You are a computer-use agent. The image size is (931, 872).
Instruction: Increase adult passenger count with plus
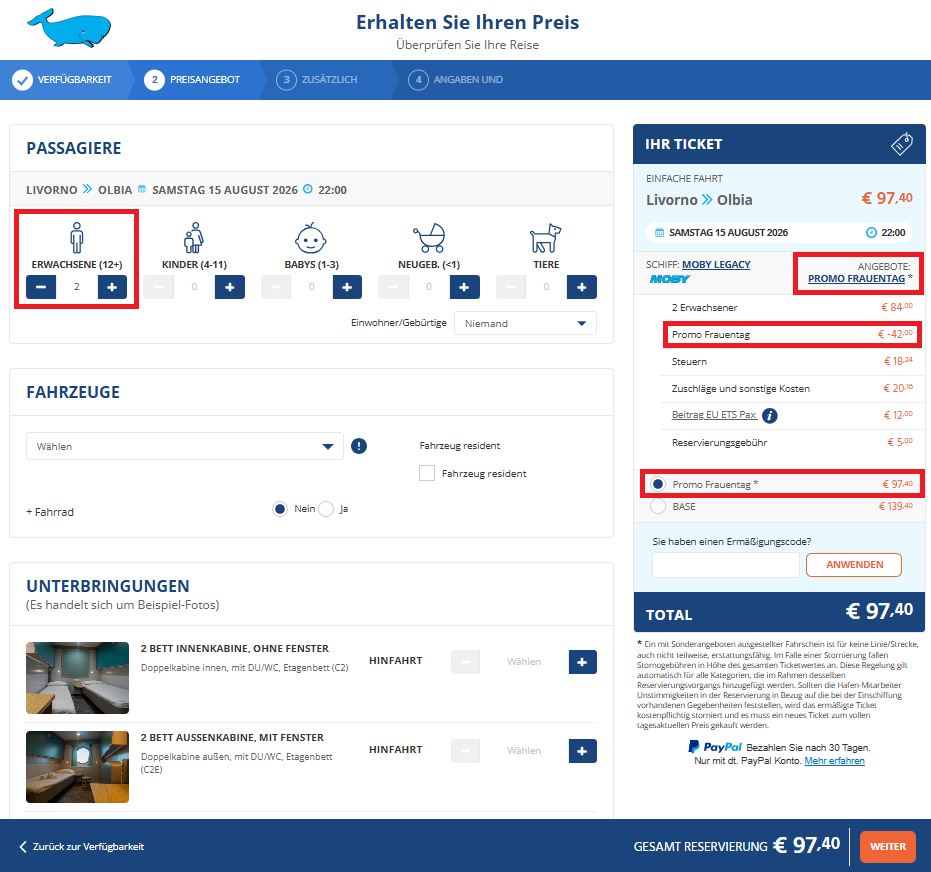pos(112,287)
